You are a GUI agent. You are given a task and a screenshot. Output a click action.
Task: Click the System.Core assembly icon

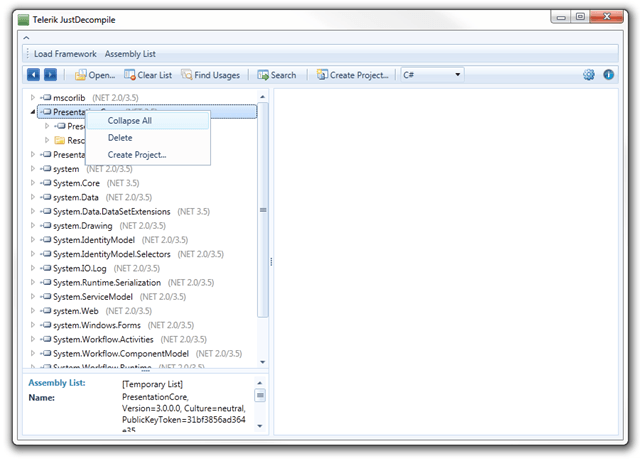pos(46,183)
